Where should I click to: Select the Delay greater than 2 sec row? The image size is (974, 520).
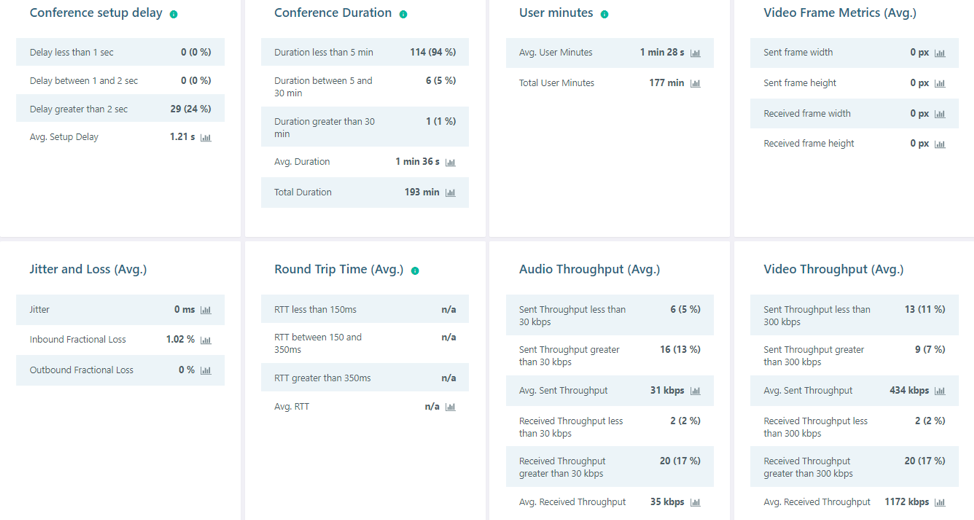(121, 109)
